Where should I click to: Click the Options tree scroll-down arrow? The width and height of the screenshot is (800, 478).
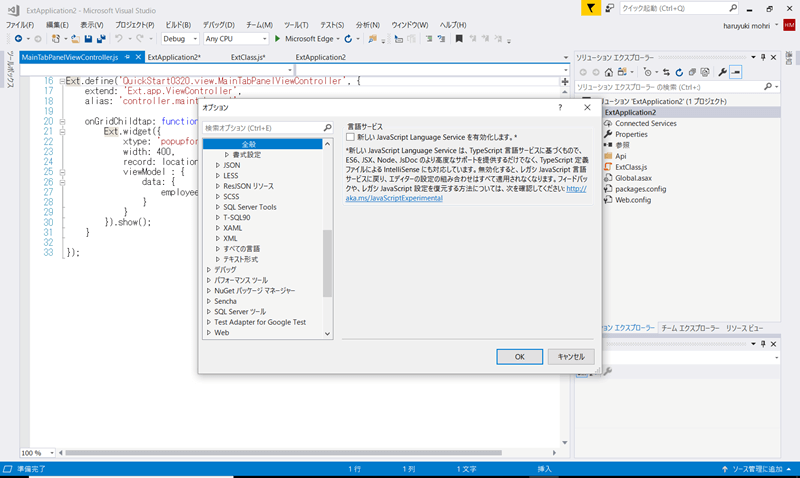[x=327, y=334]
